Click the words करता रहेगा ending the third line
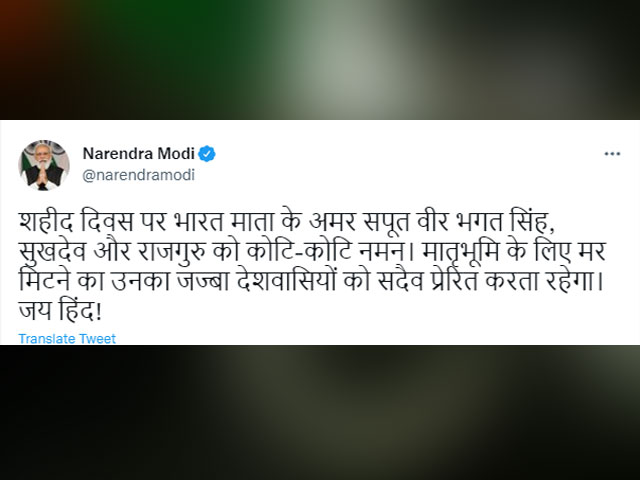The width and height of the screenshot is (640, 480). [x=539, y=282]
